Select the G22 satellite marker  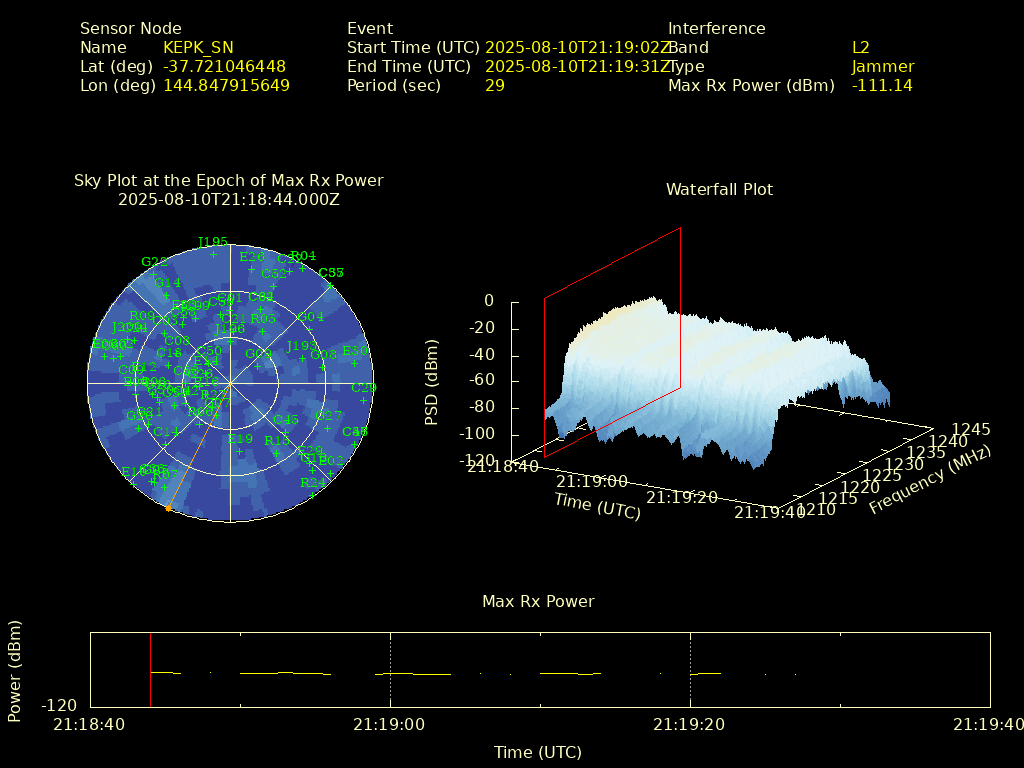coord(155,273)
